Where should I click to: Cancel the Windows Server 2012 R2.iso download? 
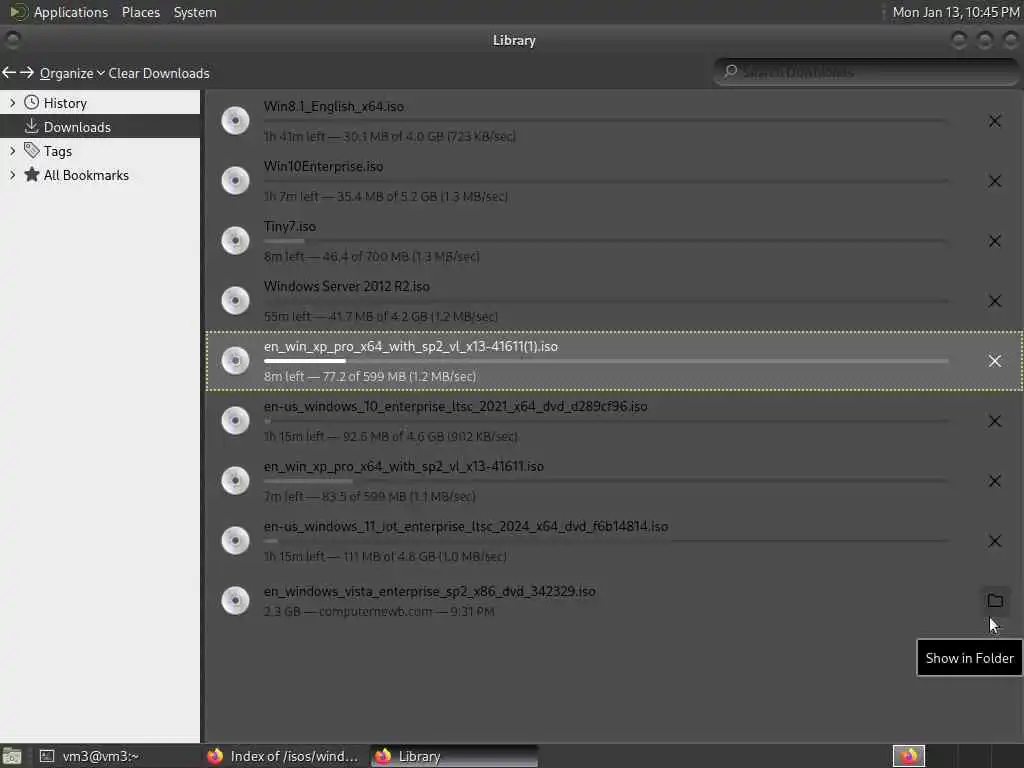995,301
